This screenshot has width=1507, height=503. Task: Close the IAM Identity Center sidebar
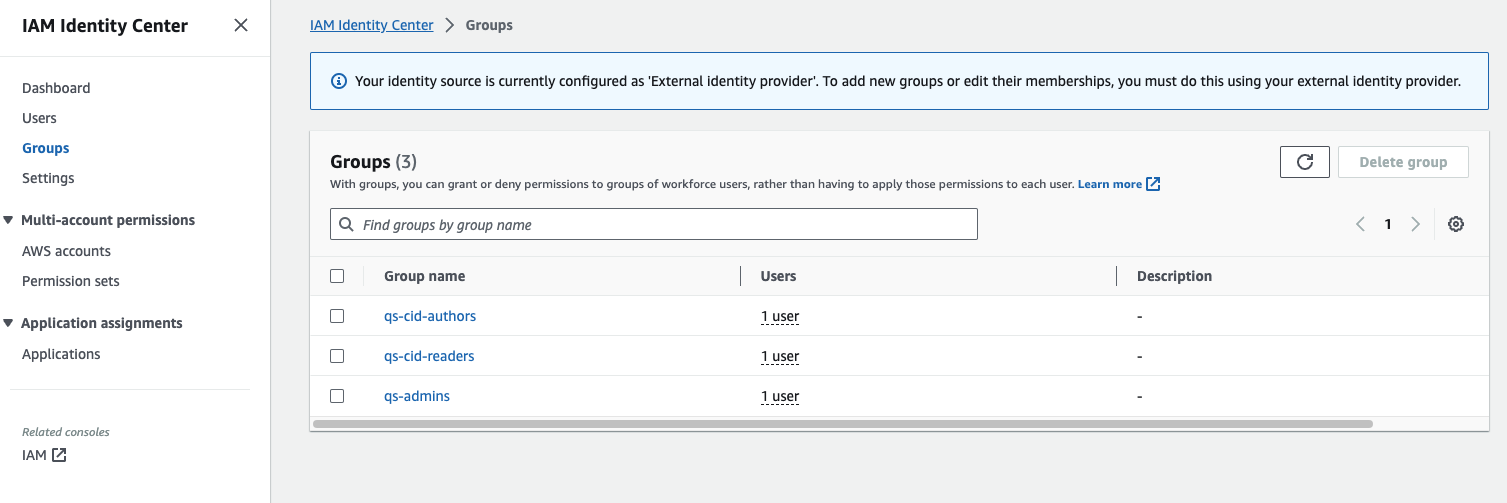tap(241, 25)
